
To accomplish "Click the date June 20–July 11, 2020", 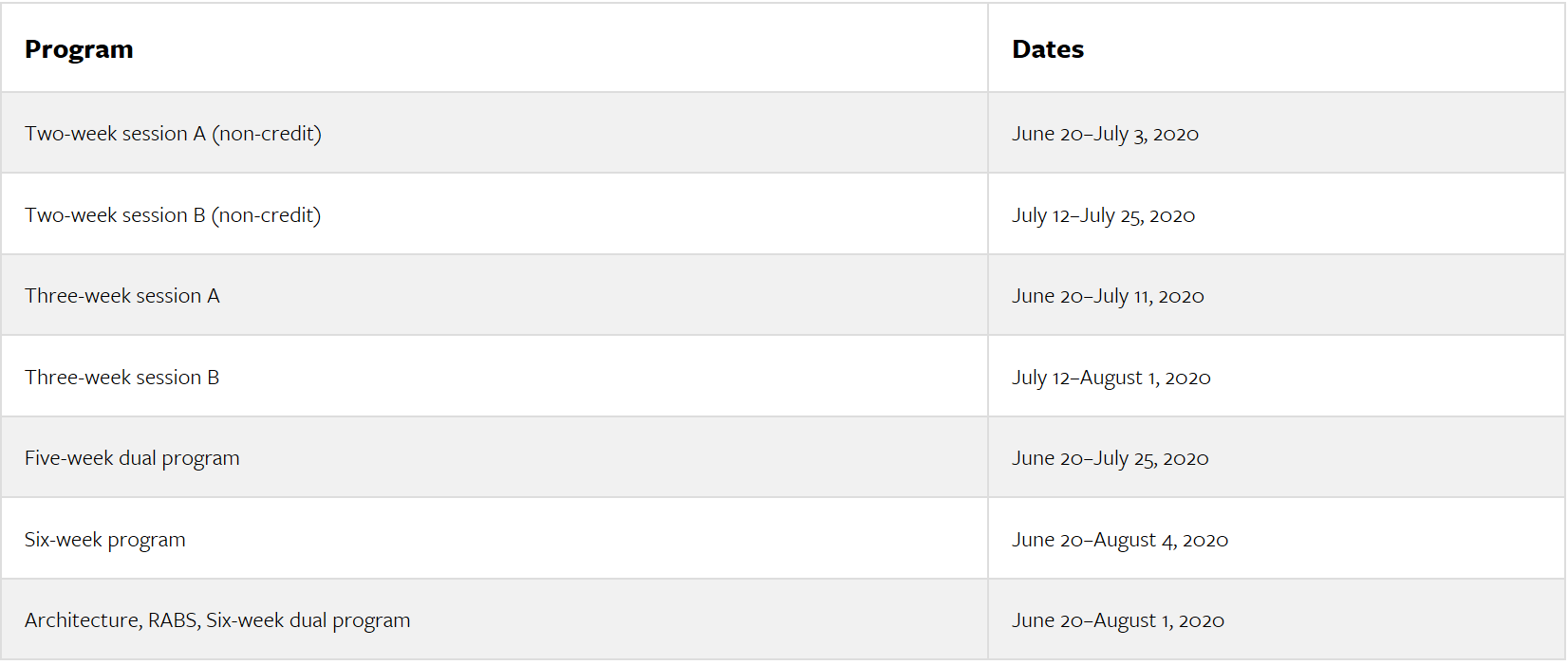I will point(1108,296).
